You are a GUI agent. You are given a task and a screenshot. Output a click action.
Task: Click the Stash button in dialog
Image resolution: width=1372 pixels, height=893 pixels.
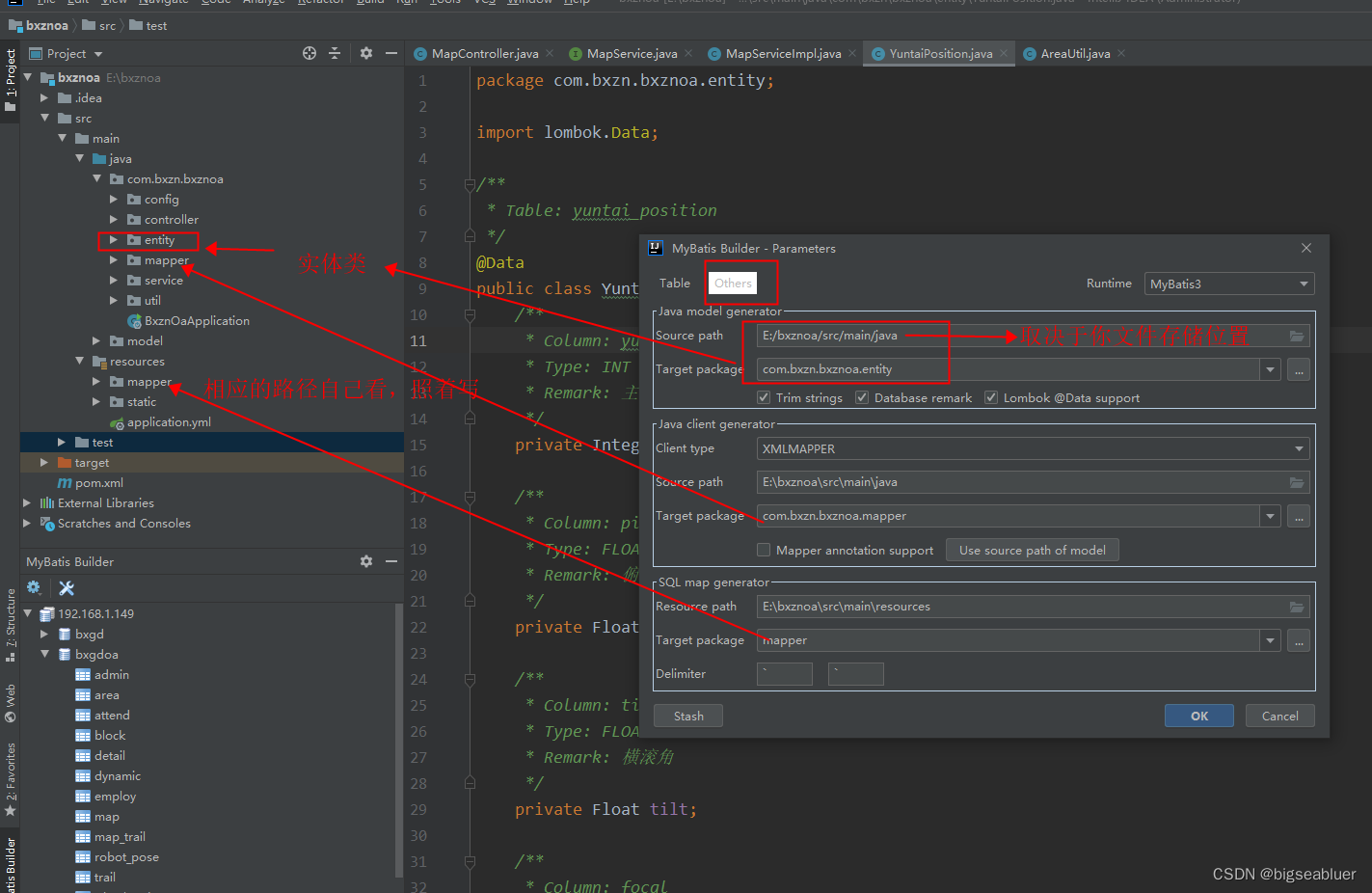688,716
